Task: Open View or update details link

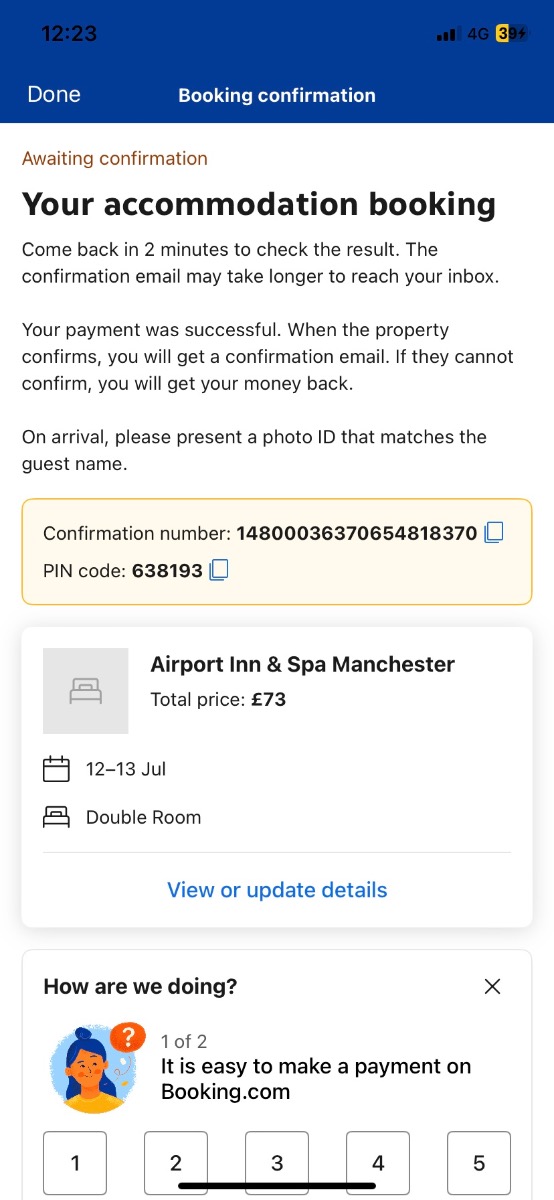Action: click(x=277, y=890)
